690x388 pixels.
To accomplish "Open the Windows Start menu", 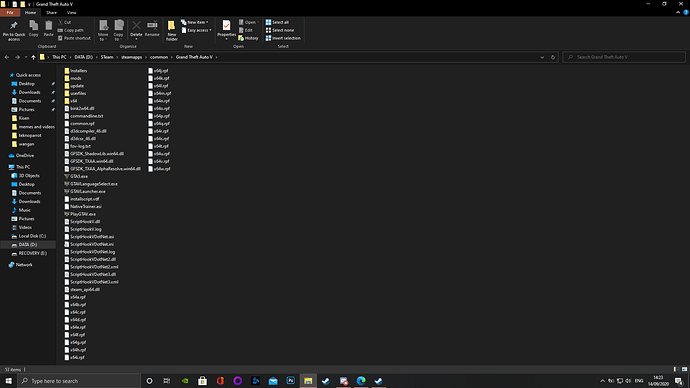I will 8,381.
